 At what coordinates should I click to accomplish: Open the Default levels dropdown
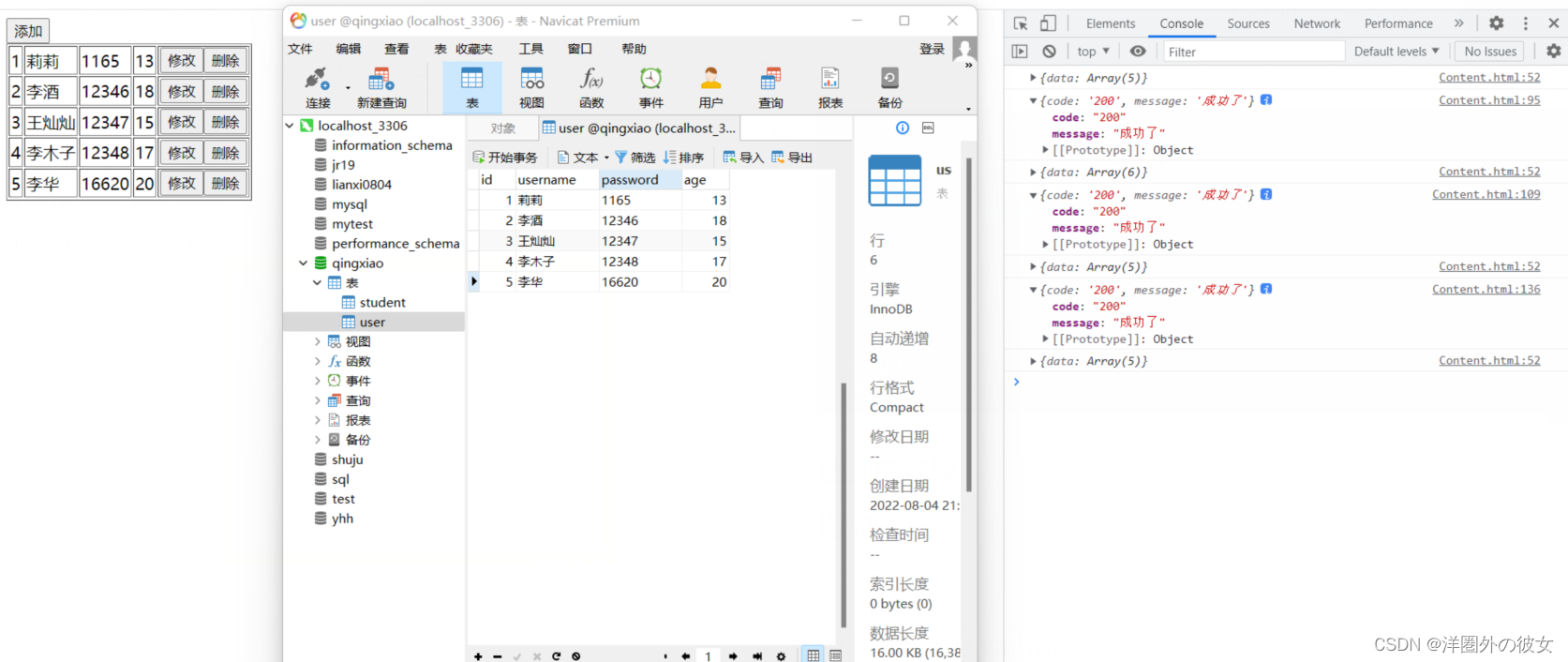click(x=1396, y=52)
